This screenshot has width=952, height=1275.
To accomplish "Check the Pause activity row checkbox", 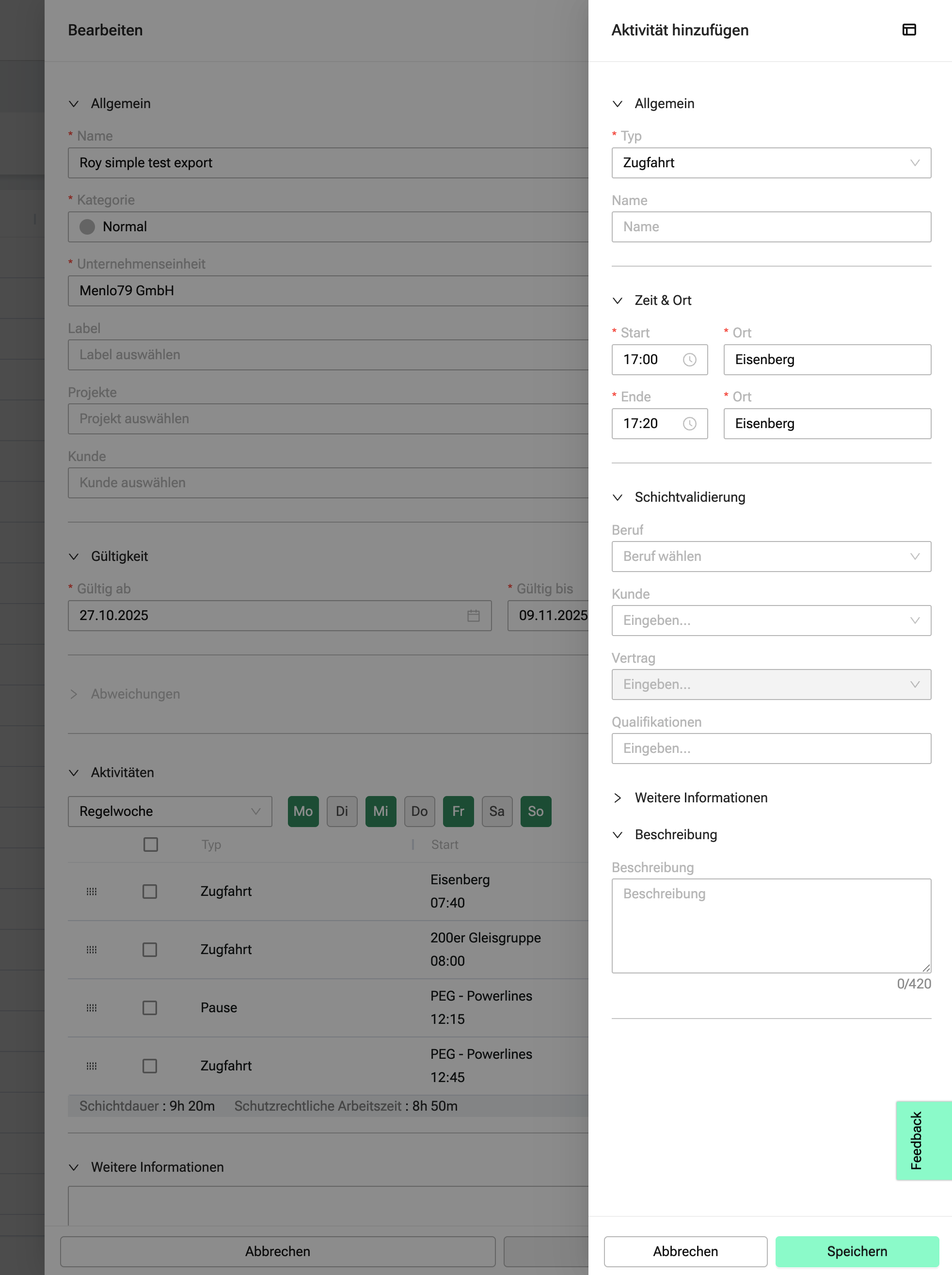I will click(150, 1007).
